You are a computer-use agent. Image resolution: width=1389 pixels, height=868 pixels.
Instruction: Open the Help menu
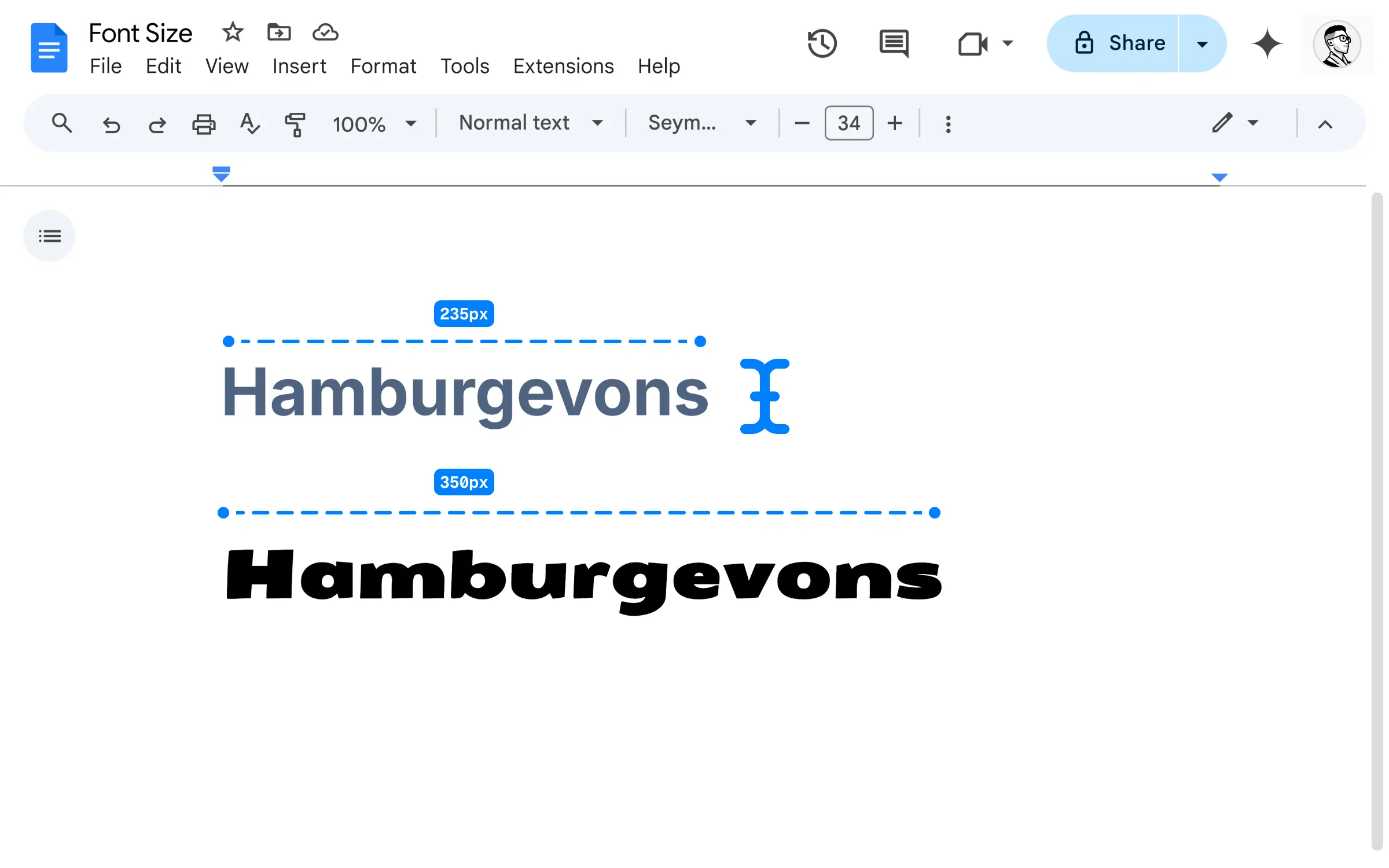click(x=659, y=67)
